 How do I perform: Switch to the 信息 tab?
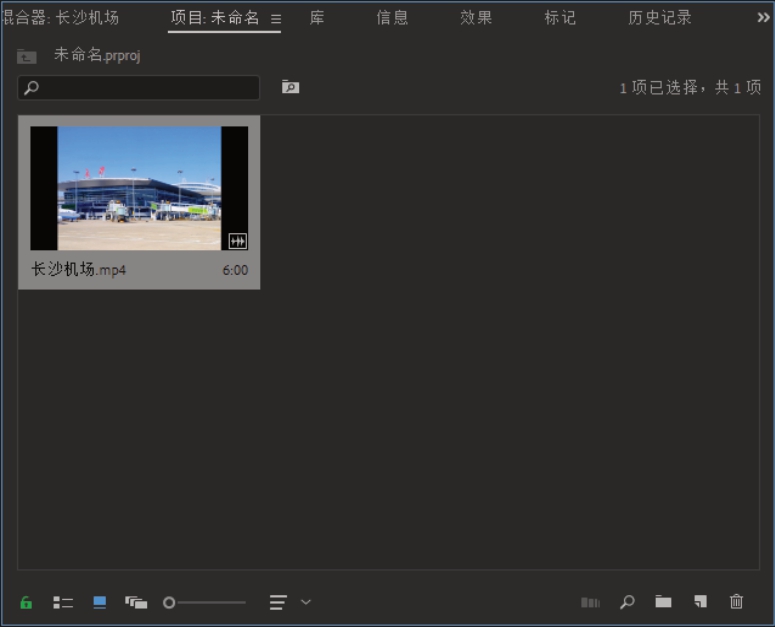(x=392, y=18)
